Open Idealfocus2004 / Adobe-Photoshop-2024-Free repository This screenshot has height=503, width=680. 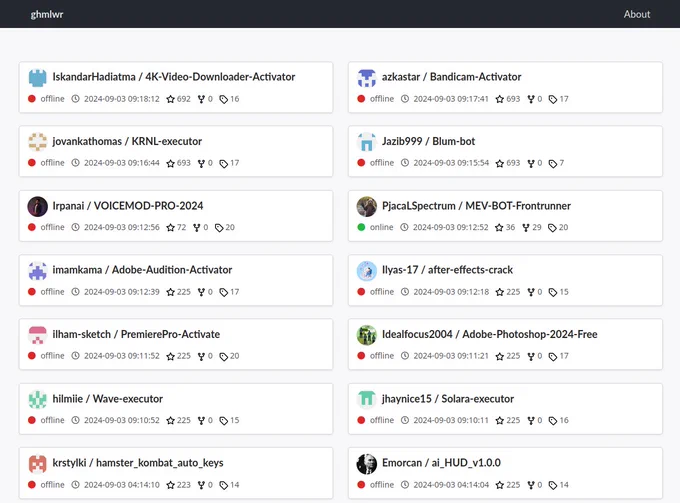(490, 334)
